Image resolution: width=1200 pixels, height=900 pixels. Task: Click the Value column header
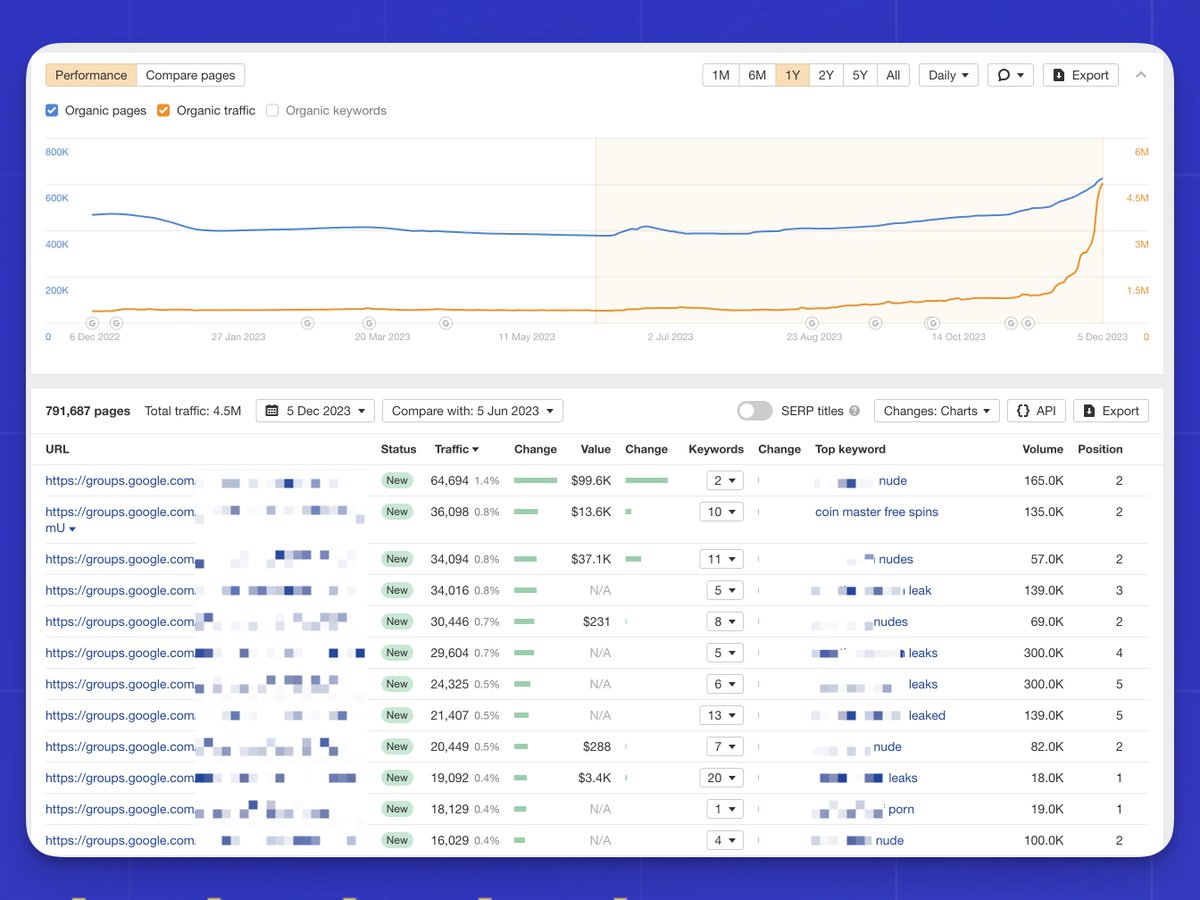596,449
